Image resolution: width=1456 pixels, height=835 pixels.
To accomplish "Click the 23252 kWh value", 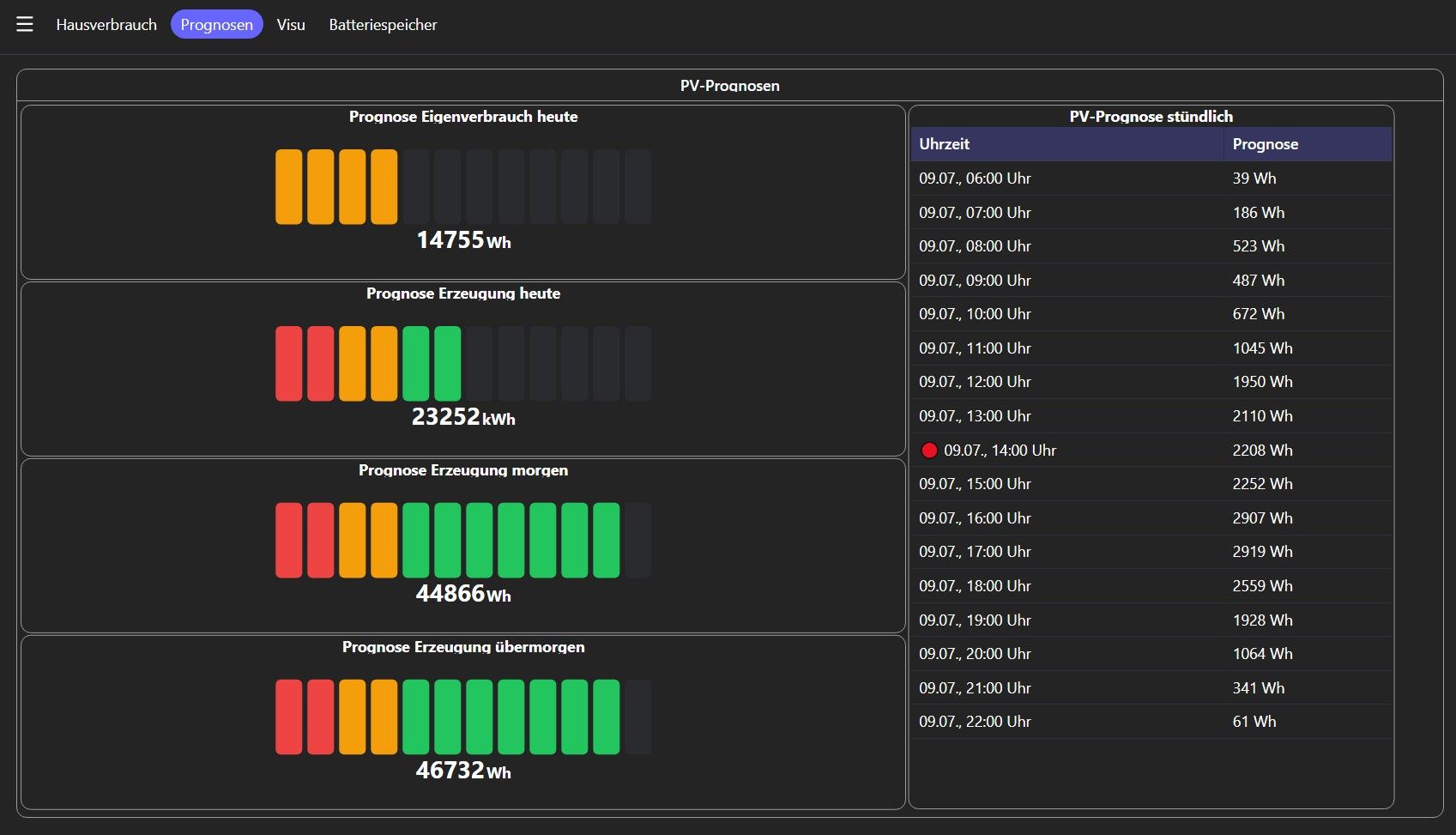I will coord(463,417).
